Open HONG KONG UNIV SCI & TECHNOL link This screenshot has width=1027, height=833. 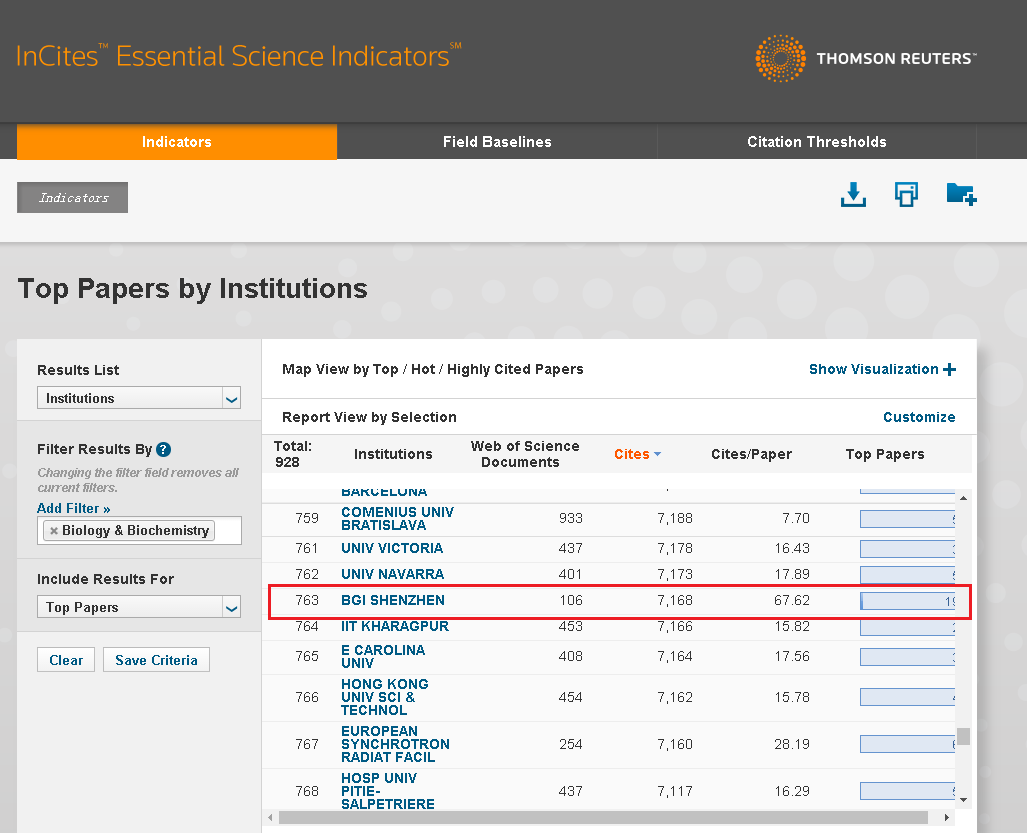(384, 697)
